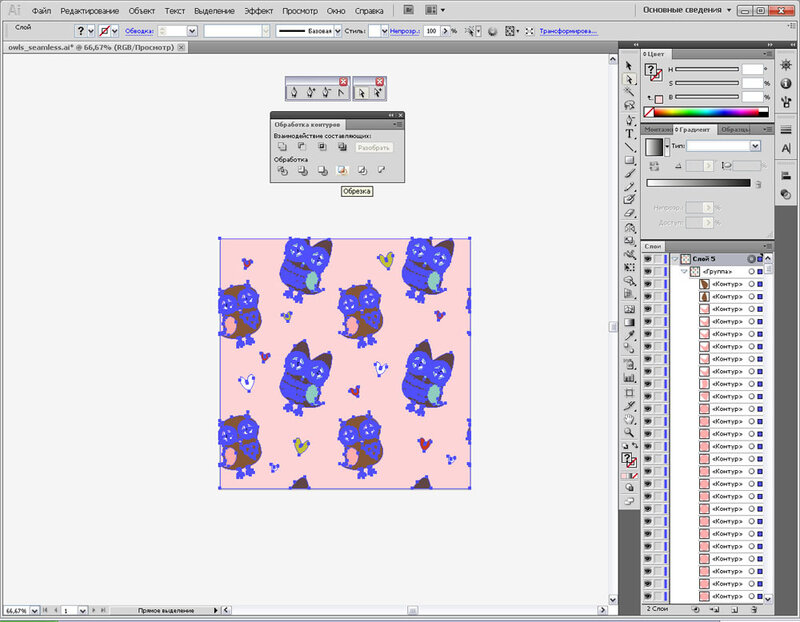This screenshot has height=622, width=800.
Task: Select the Type tool in toolbox
Action: 630,133
